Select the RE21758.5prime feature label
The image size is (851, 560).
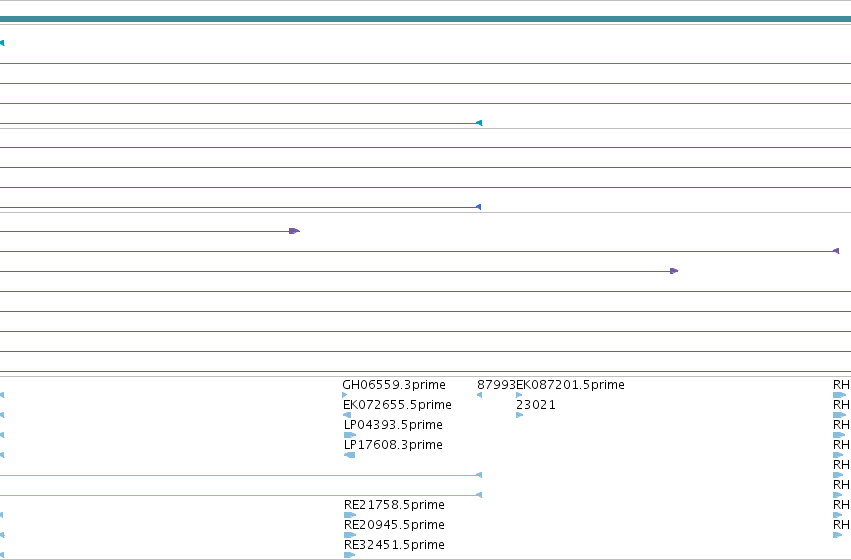394,505
